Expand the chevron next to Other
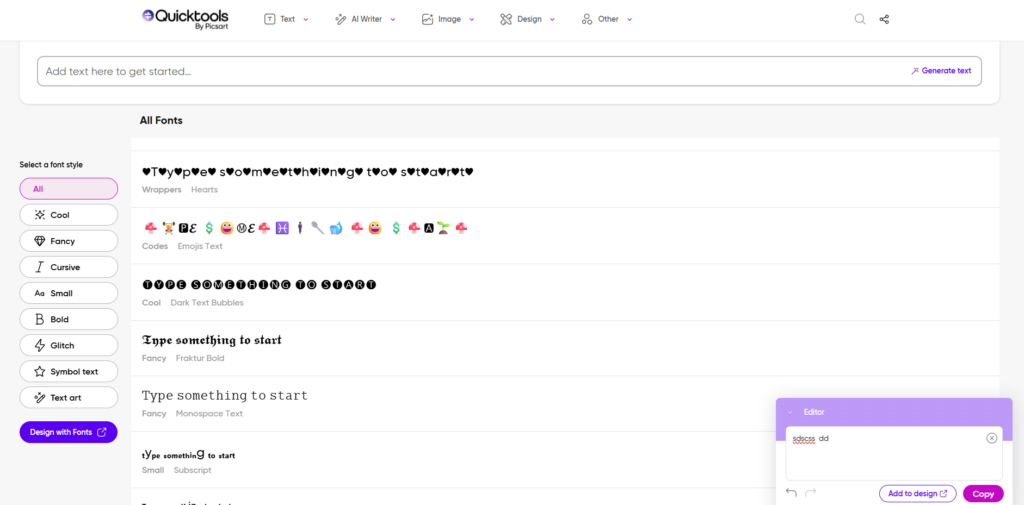 click(629, 20)
